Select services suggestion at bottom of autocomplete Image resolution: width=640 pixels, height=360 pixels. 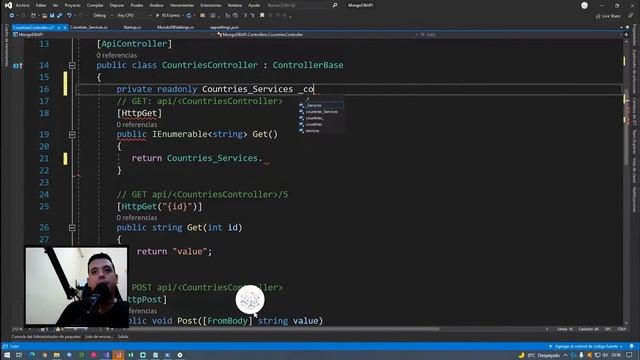(322, 131)
